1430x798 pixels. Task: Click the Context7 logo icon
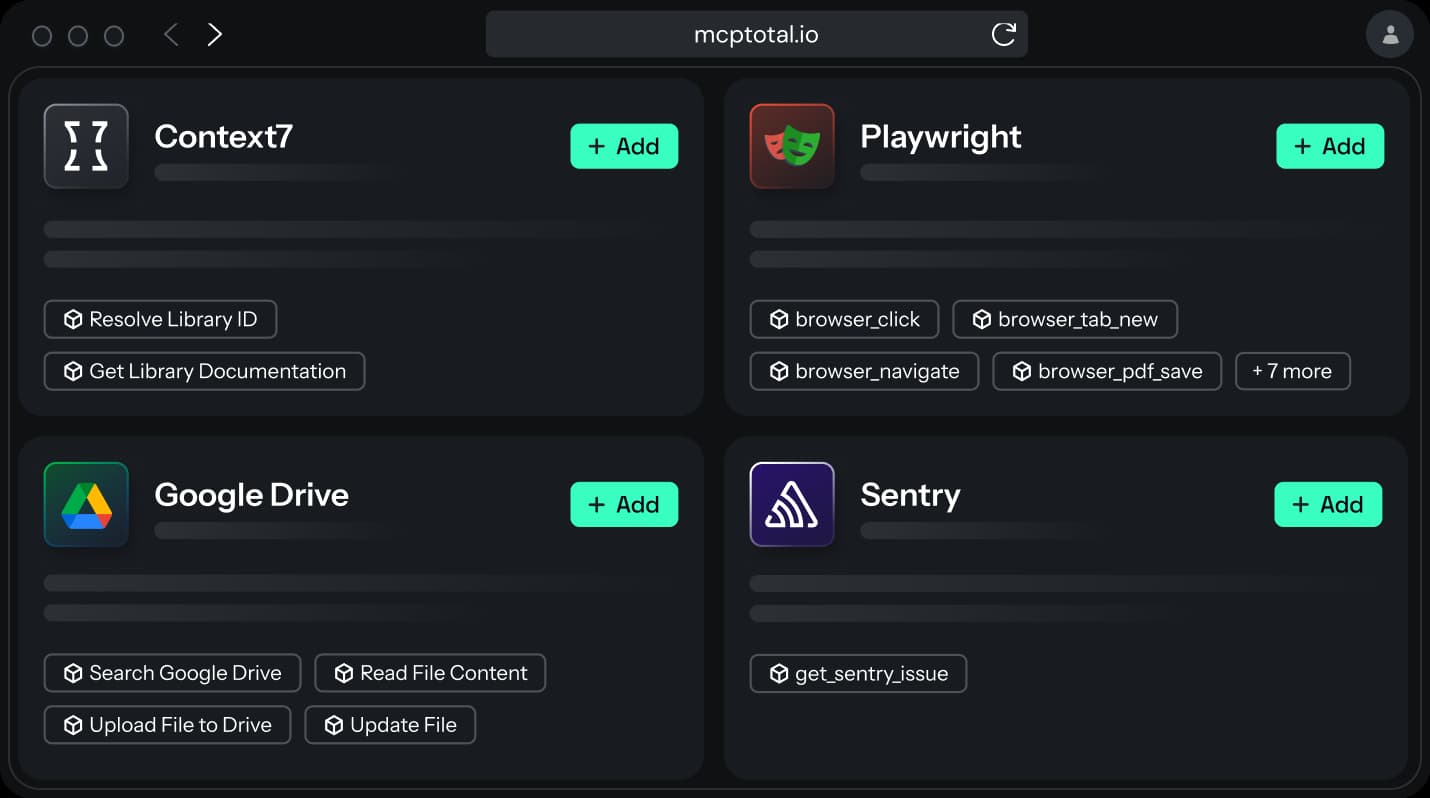pyautogui.click(x=86, y=146)
